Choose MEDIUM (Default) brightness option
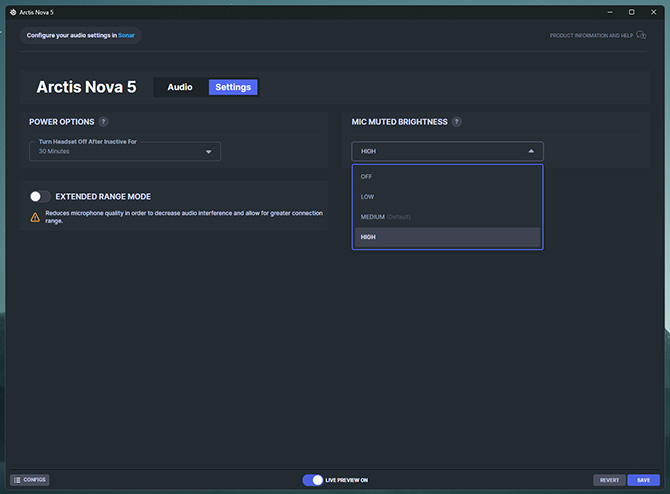The height and width of the screenshot is (494, 670). [x=447, y=217]
